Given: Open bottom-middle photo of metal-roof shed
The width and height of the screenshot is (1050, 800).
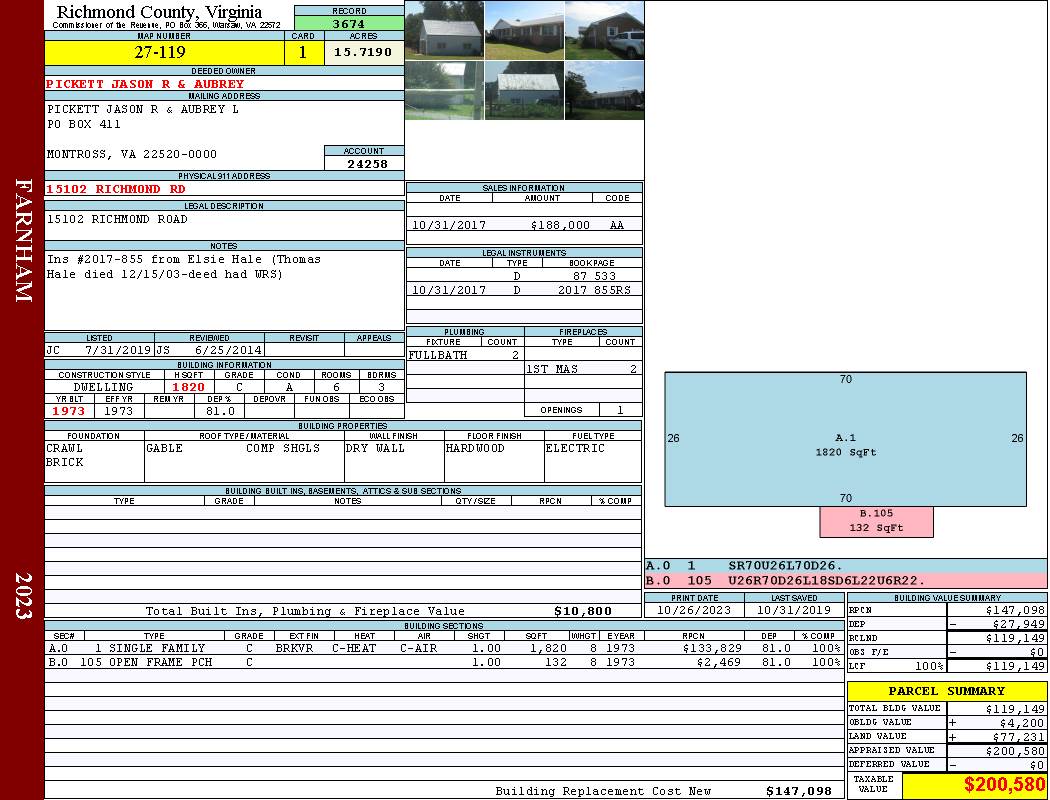Looking at the screenshot, I should [x=524, y=91].
